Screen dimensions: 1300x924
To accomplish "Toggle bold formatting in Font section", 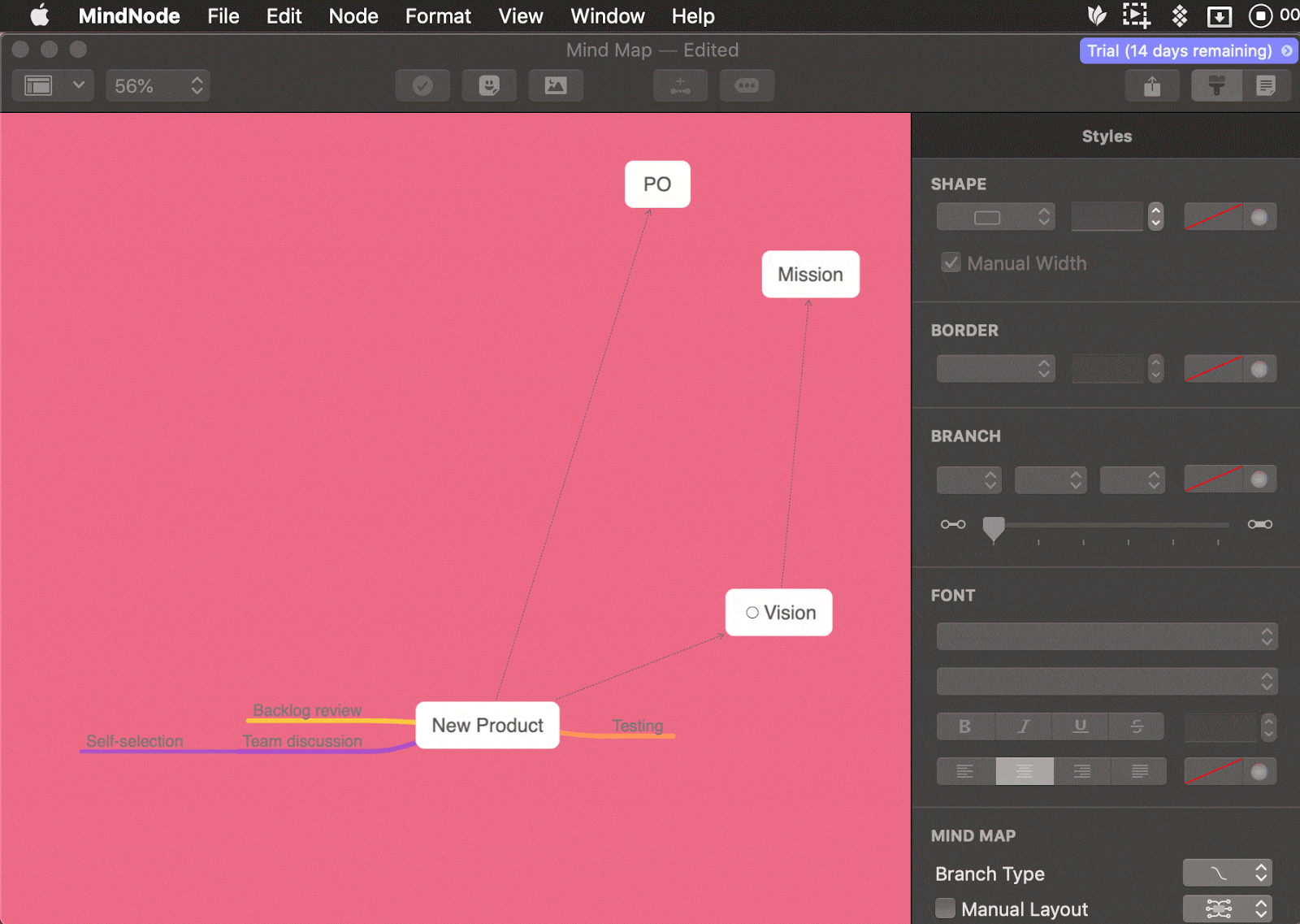I will [x=964, y=726].
